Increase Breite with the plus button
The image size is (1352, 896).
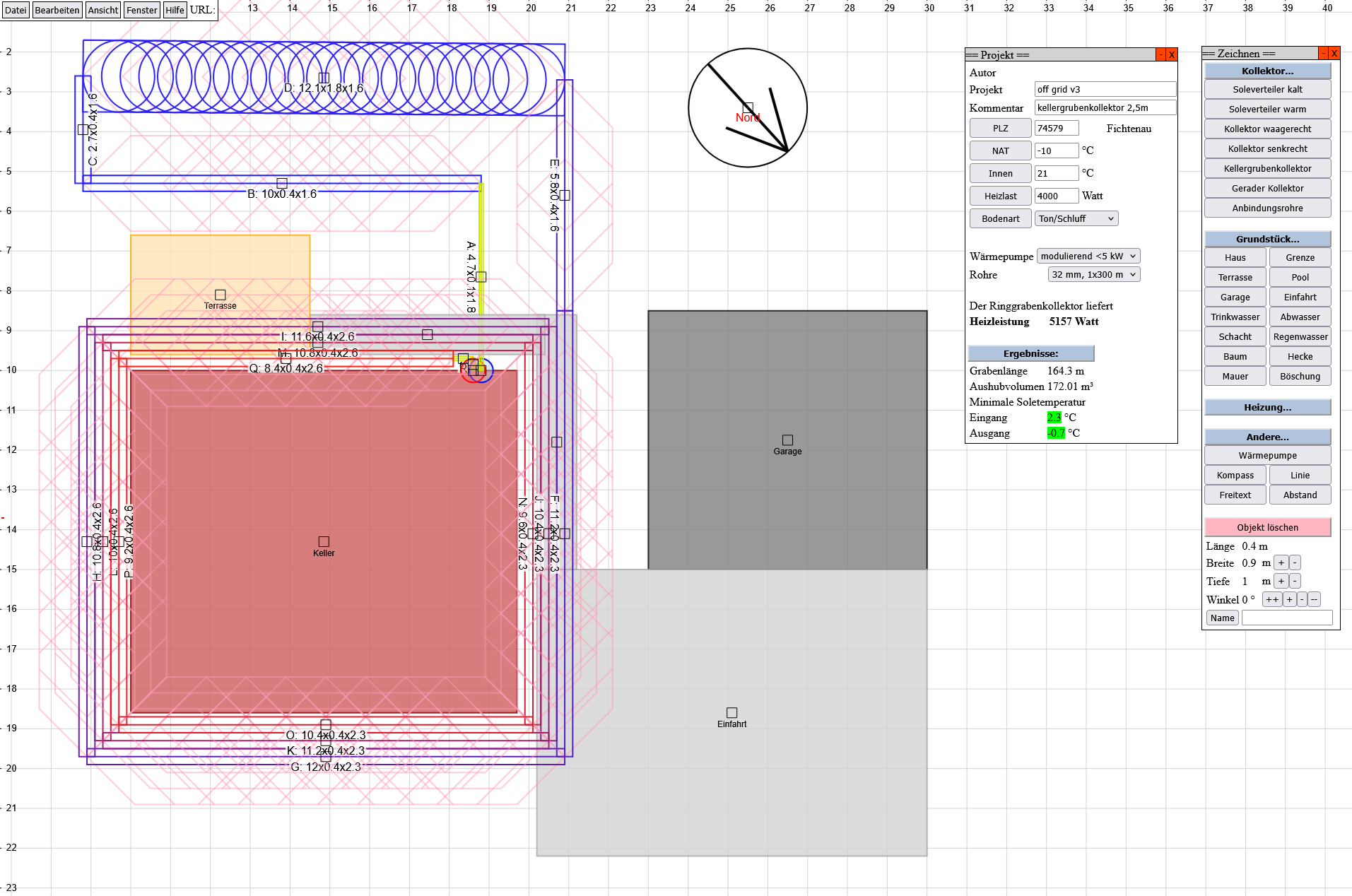click(1281, 563)
